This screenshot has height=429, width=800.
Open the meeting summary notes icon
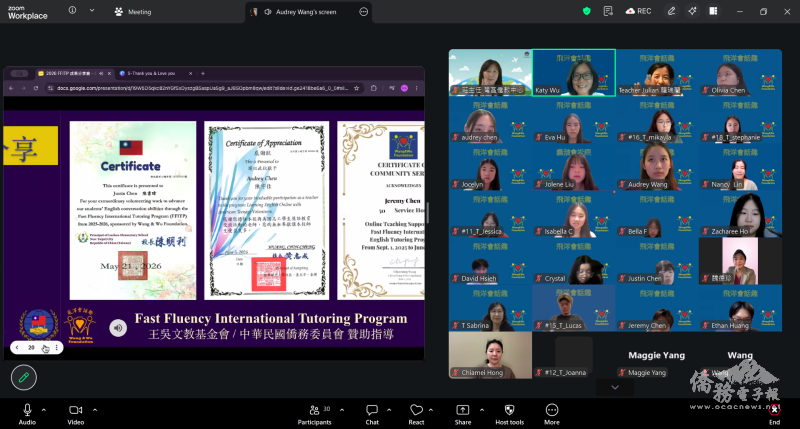point(608,11)
